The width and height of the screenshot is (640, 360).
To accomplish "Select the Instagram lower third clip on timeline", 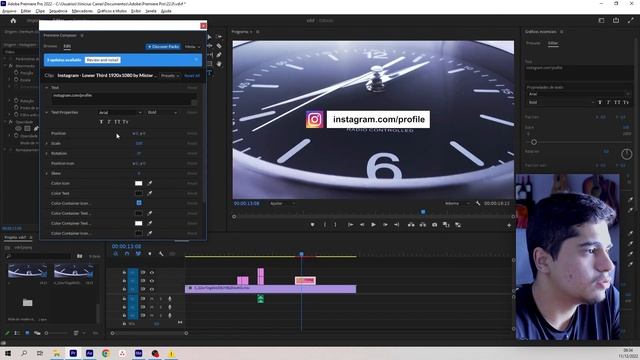I will click(305, 280).
